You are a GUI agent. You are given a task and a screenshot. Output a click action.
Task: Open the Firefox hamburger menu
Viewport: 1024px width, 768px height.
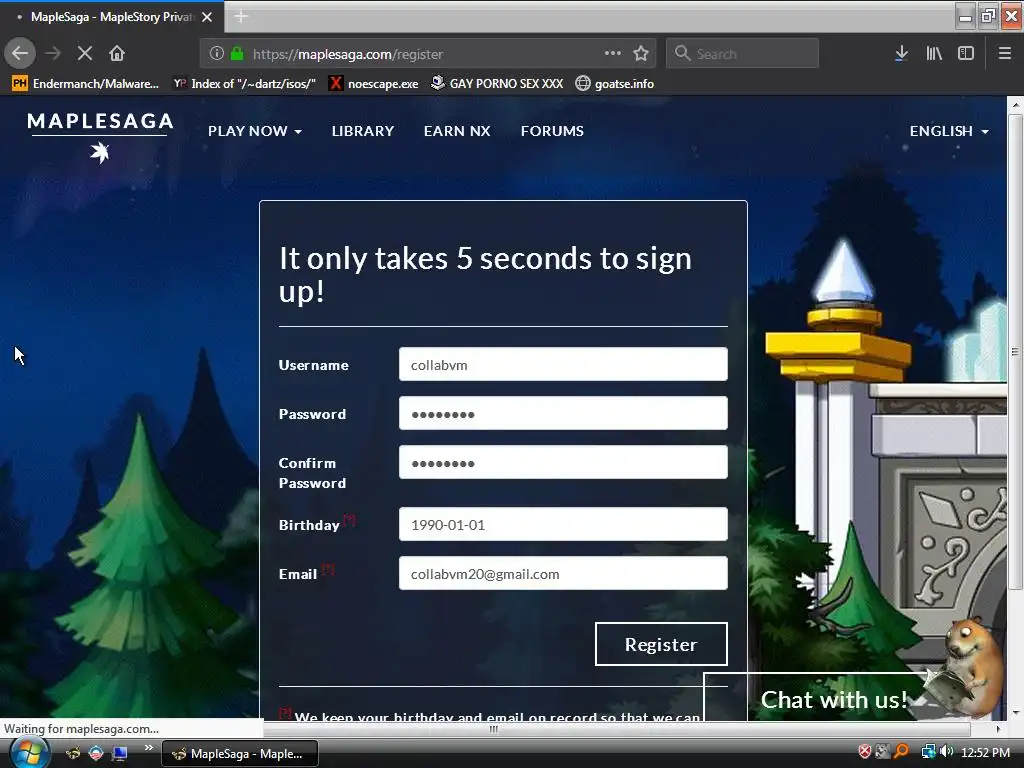pyautogui.click(x=1005, y=54)
